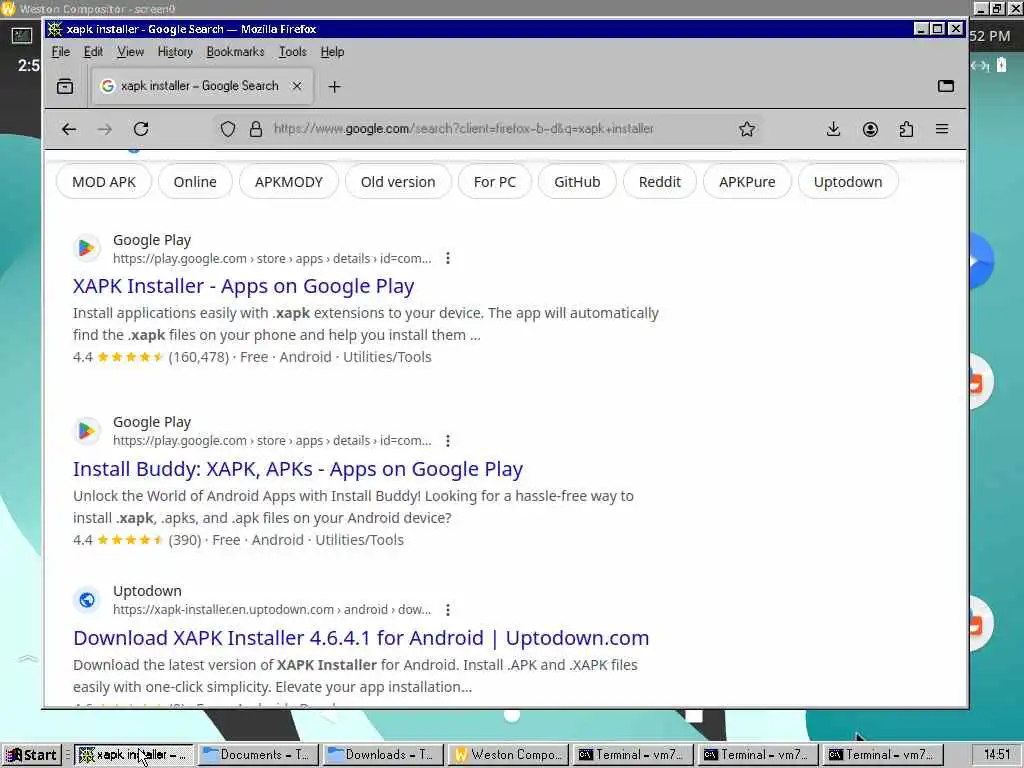Open Install Buddy: XAPK, APKs link

pyautogui.click(x=298, y=469)
